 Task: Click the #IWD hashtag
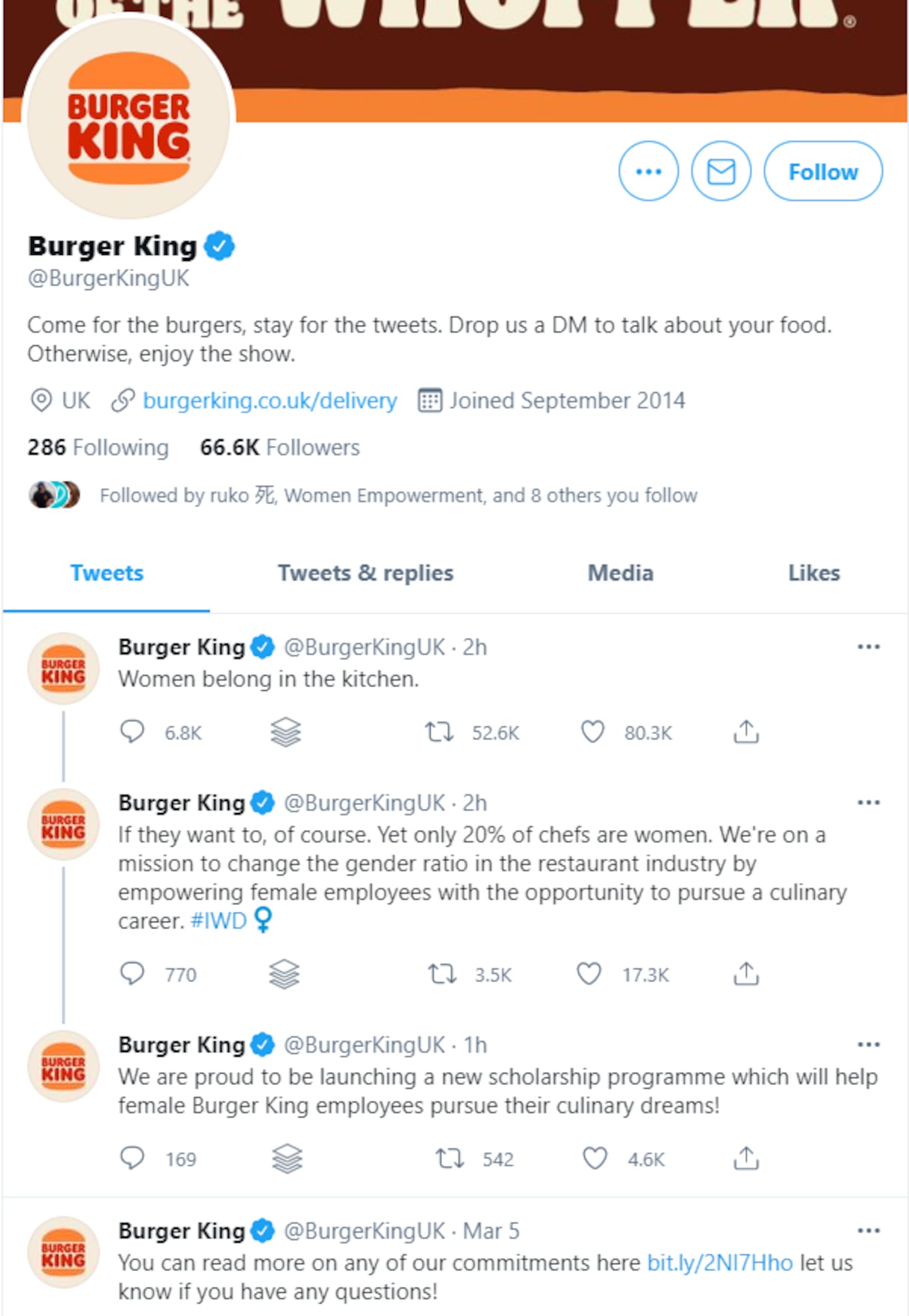pyautogui.click(x=218, y=921)
